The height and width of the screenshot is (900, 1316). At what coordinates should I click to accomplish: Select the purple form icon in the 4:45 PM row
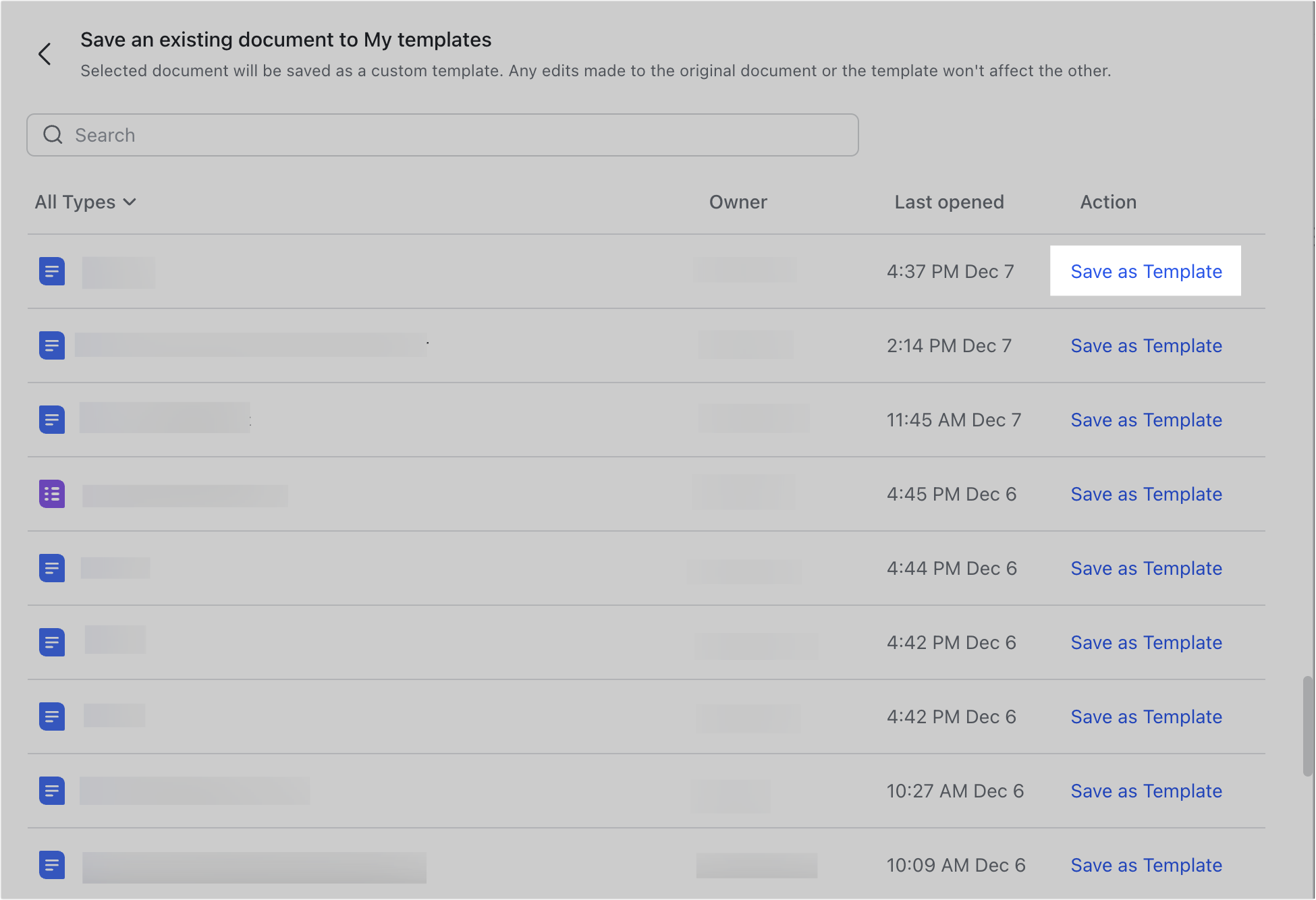click(52, 493)
